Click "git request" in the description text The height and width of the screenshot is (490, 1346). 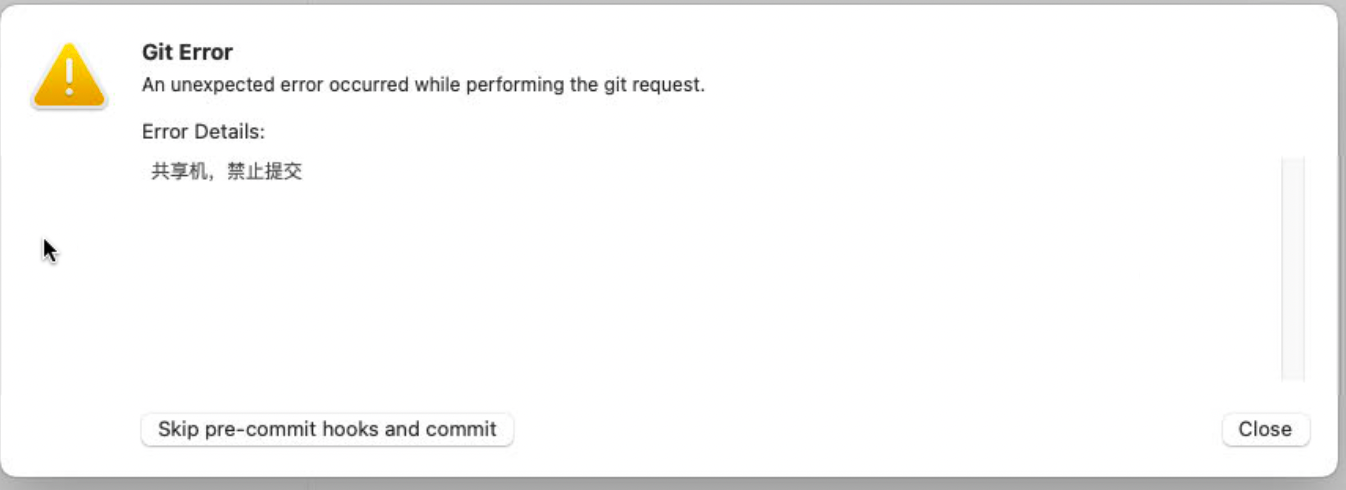pos(653,85)
